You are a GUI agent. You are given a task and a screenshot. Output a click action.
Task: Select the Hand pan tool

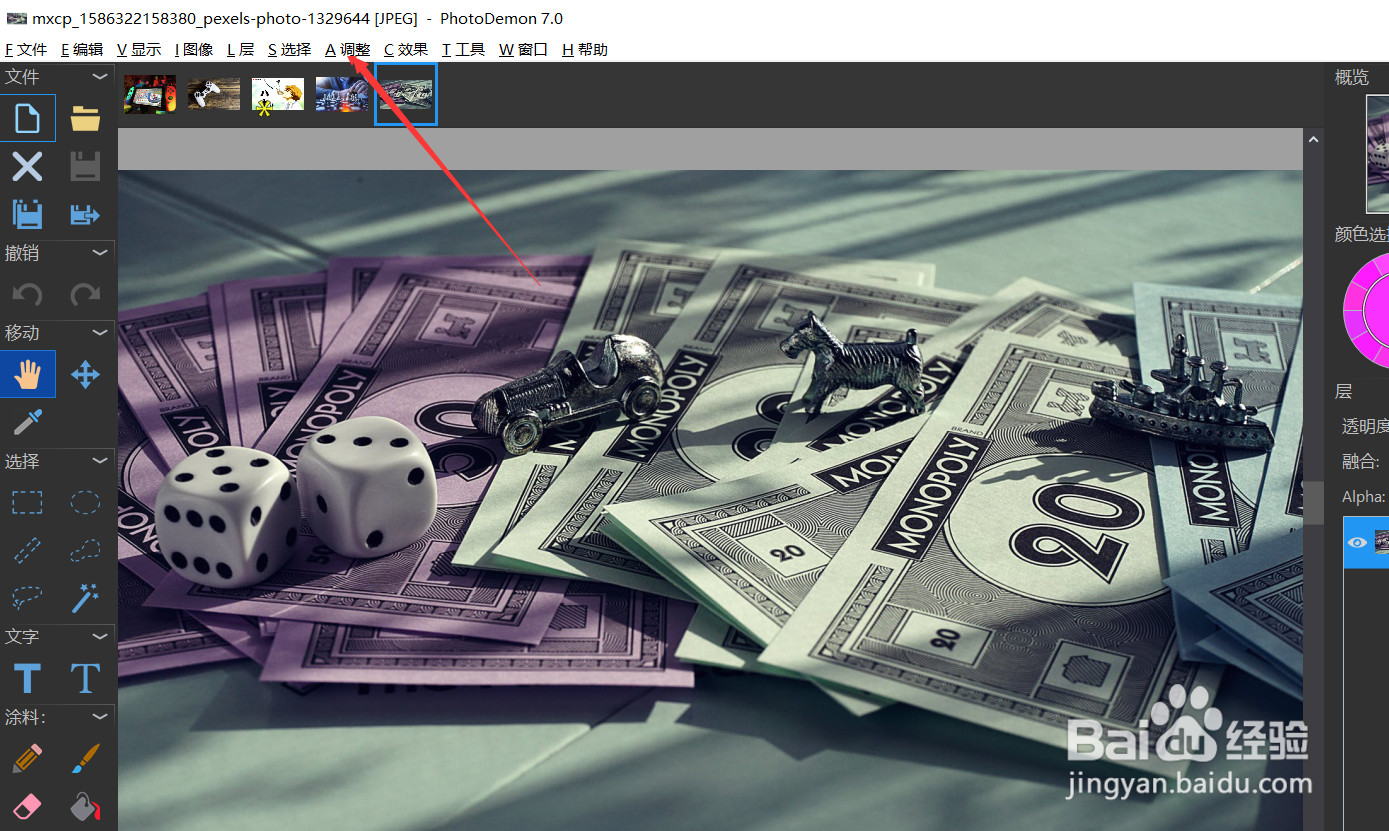coord(27,375)
